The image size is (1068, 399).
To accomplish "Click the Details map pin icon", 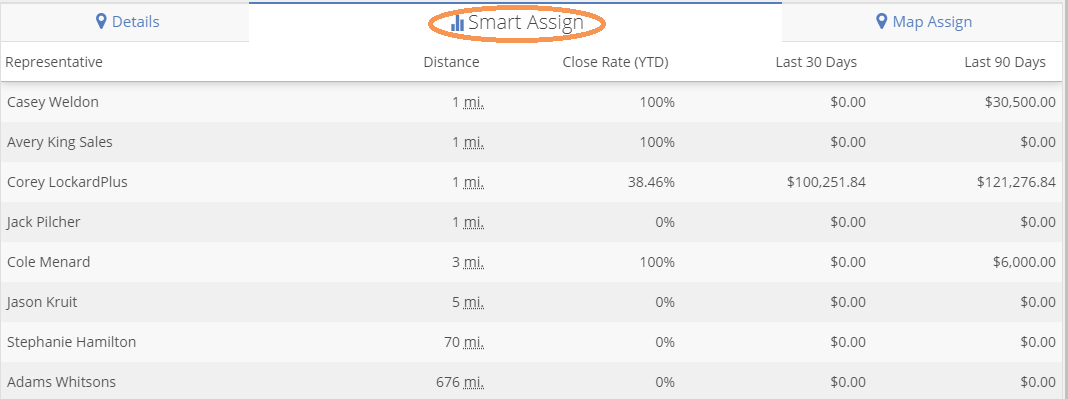I will 101,22.
